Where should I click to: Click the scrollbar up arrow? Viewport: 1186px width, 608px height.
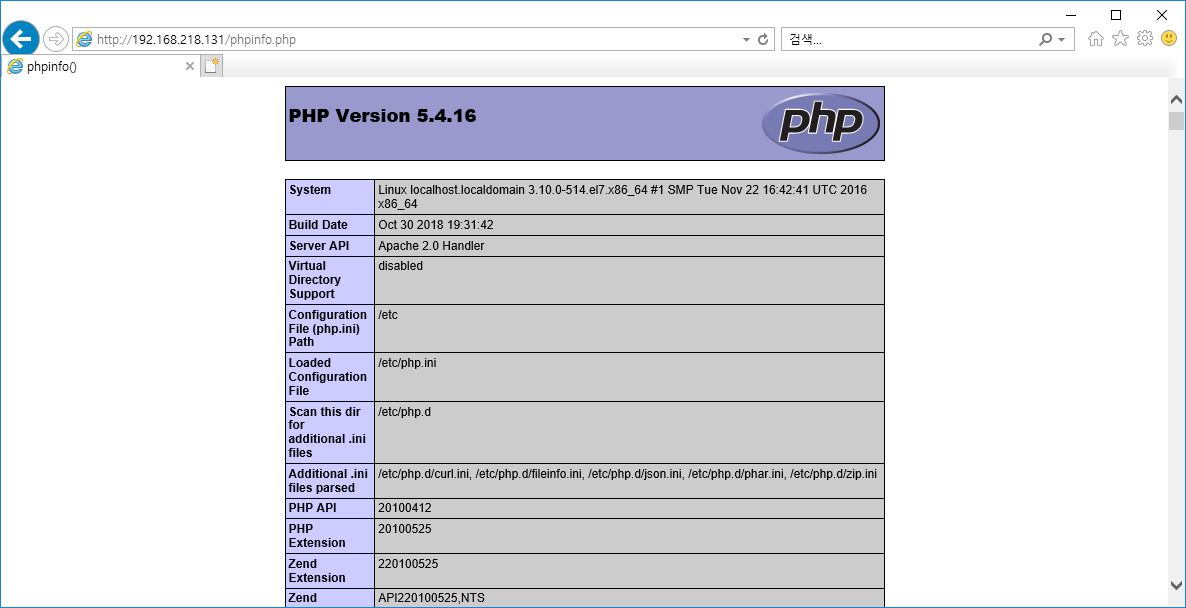coord(1176,99)
